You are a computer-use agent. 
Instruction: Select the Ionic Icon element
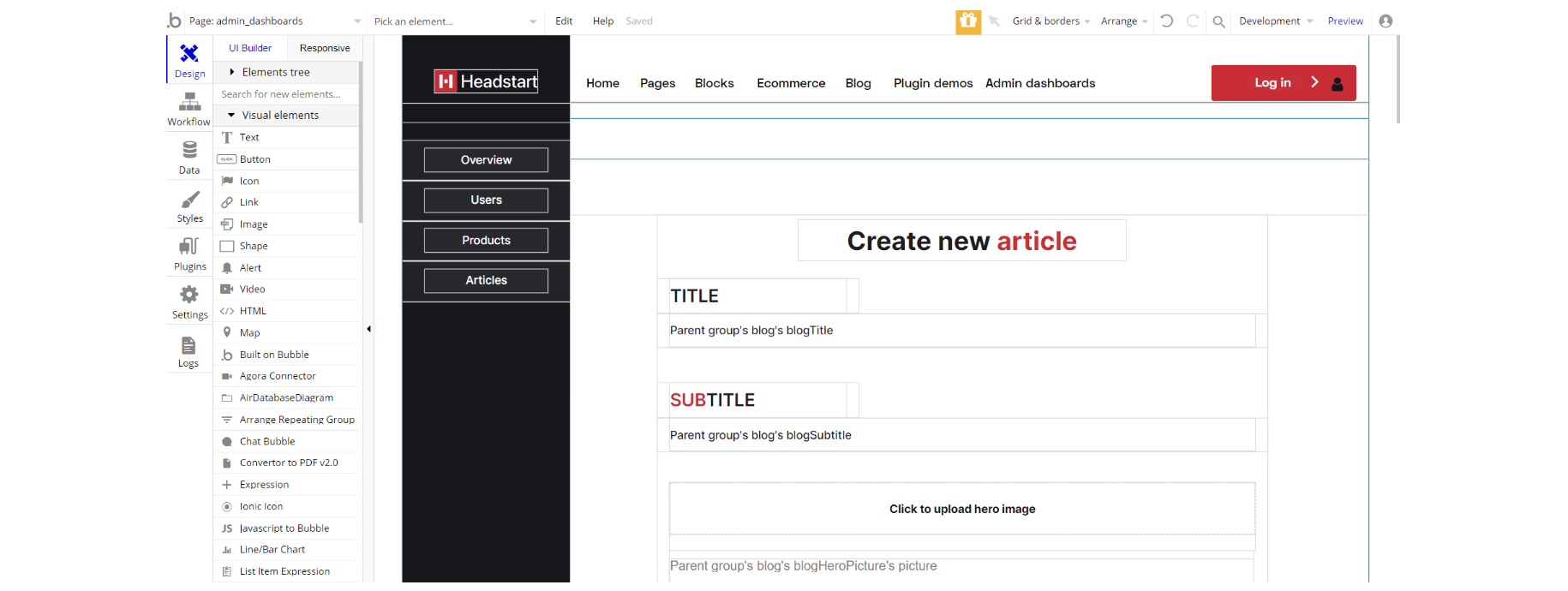point(287,506)
